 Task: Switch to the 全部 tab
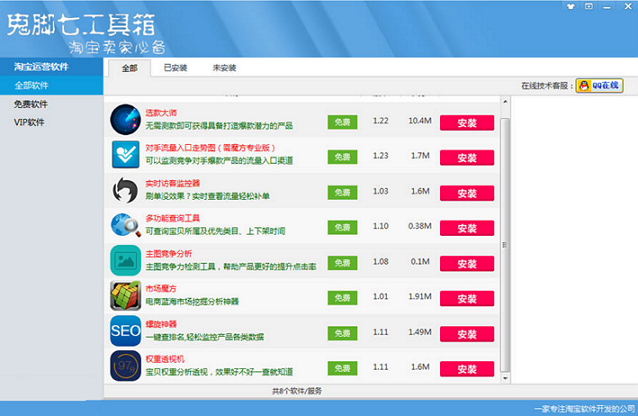pos(129,68)
